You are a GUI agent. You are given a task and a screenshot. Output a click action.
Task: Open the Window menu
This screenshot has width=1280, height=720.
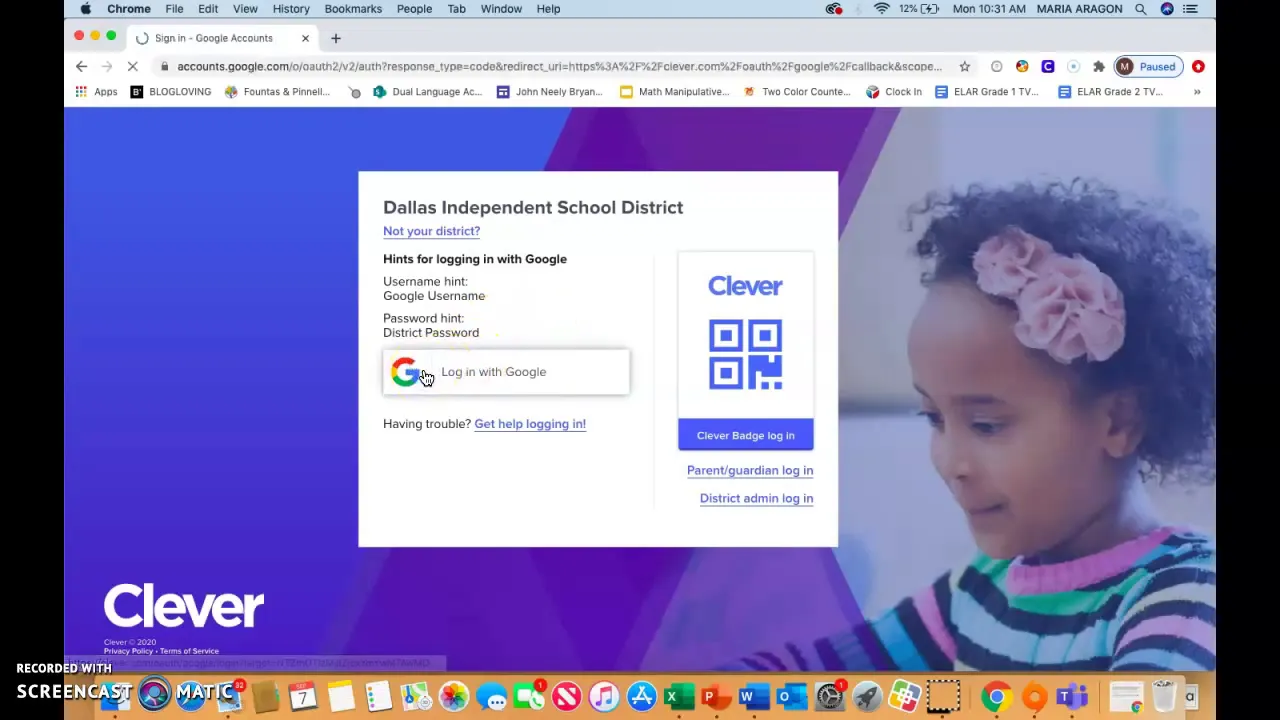click(501, 9)
